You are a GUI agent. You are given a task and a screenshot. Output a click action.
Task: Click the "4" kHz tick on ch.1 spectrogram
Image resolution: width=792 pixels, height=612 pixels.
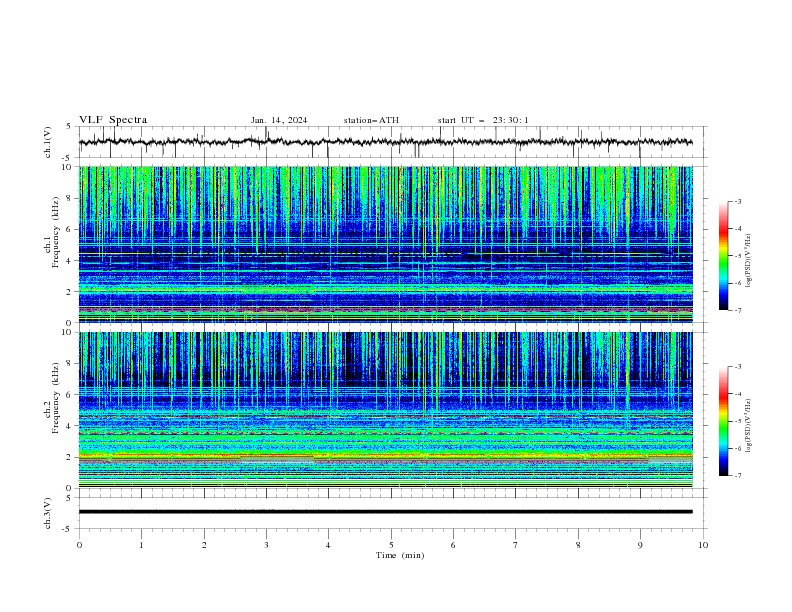click(x=70, y=261)
